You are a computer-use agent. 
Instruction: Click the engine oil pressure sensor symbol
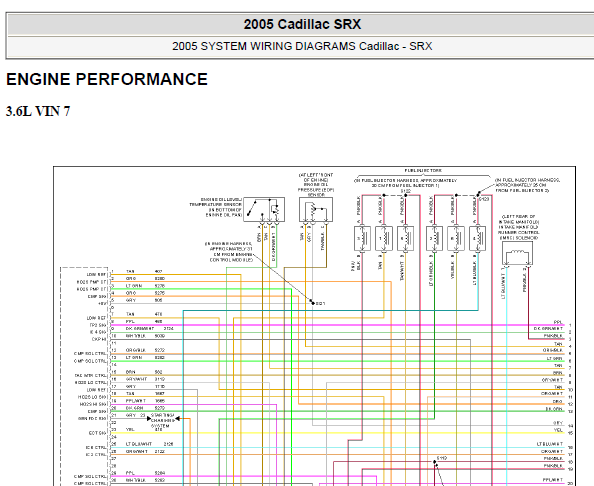pyautogui.click(x=316, y=209)
